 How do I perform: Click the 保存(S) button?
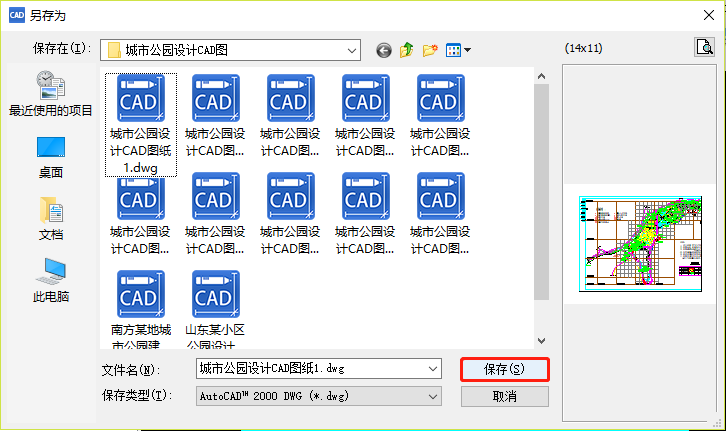[505, 369]
